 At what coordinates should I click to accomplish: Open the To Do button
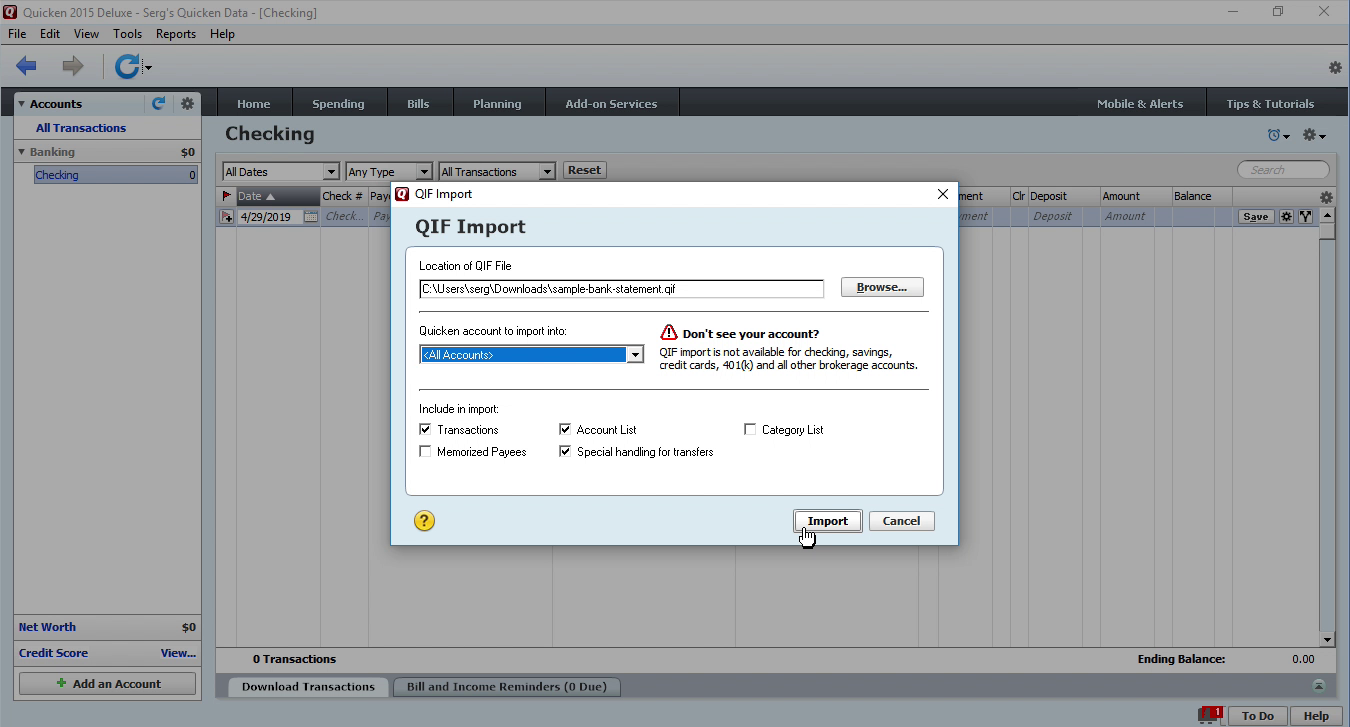pyautogui.click(x=1258, y=715)
